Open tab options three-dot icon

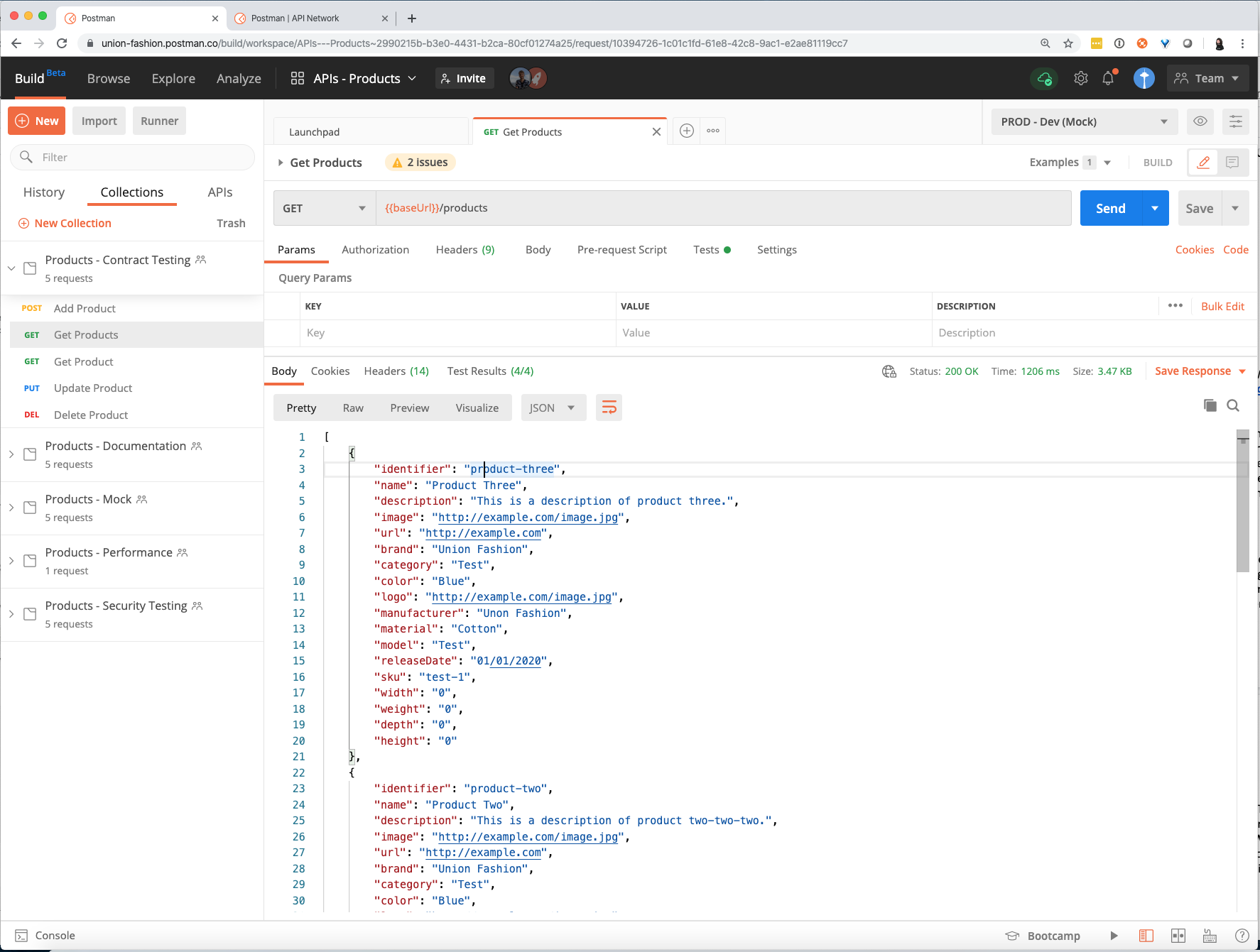click(x=713, y=131)
